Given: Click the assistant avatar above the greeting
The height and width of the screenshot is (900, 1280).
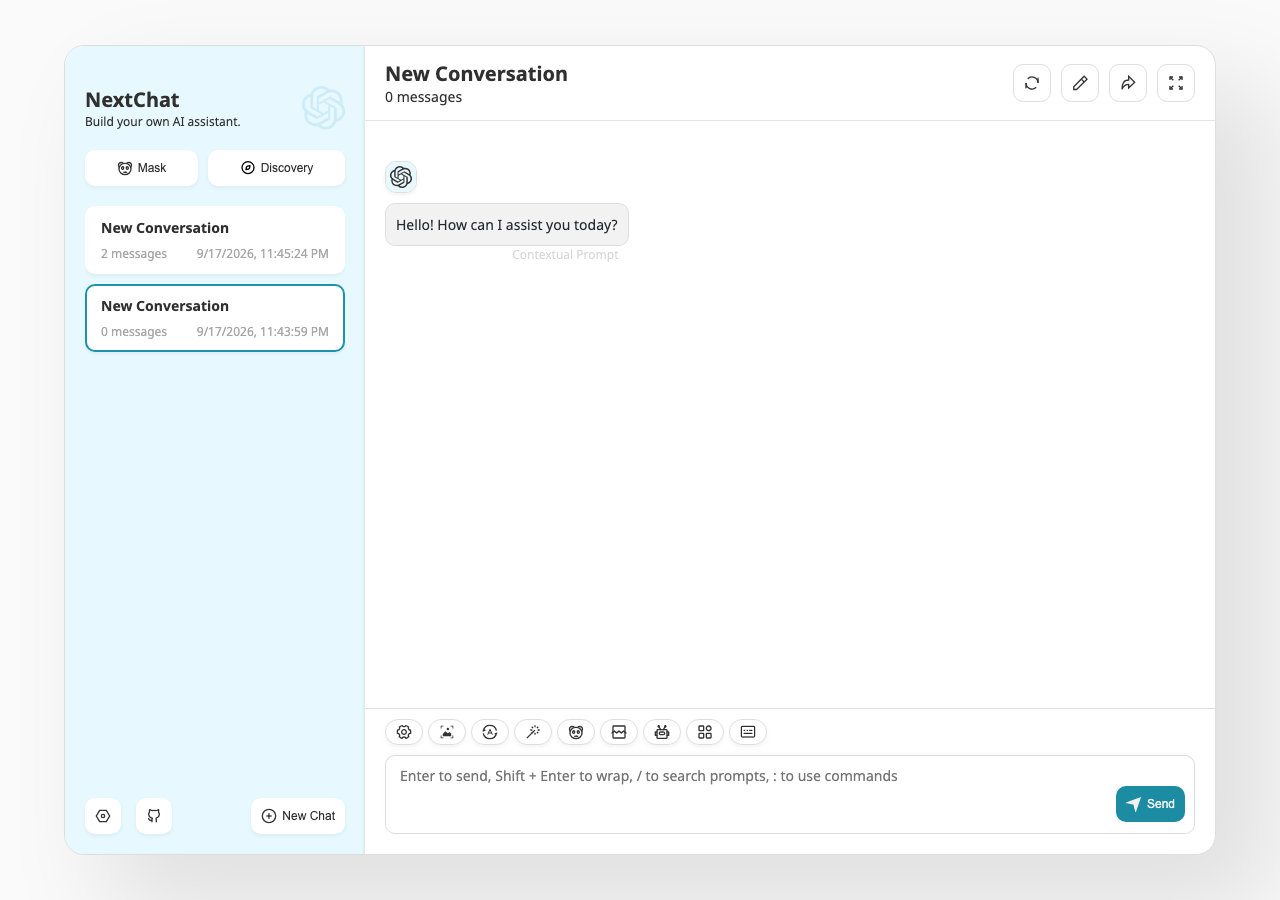Looking at the screenshot, I should tap(401, 177).
